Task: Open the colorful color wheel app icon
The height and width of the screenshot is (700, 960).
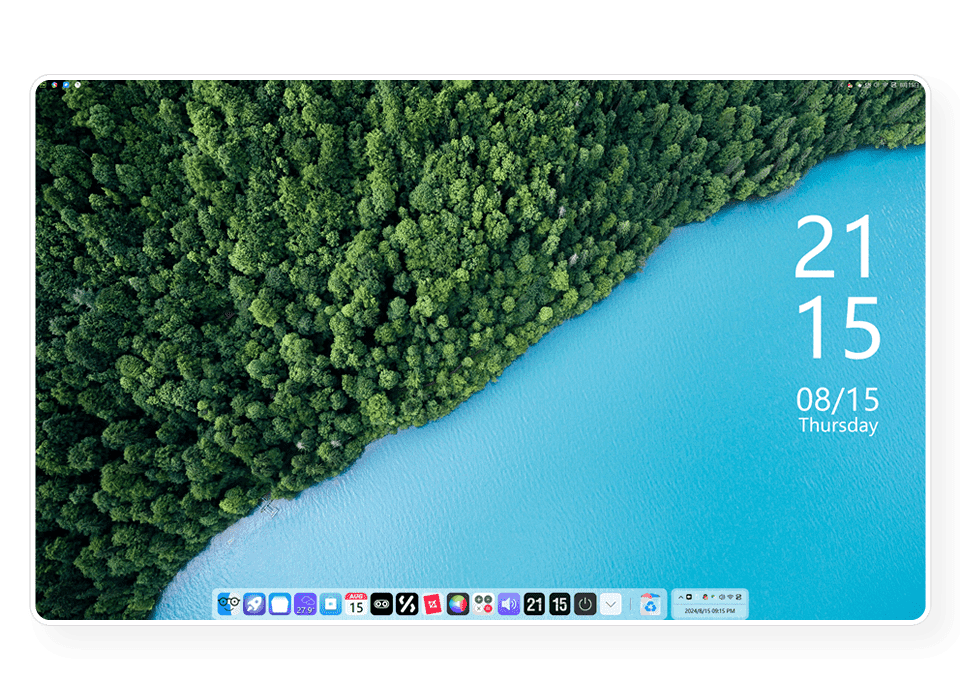Action: [458, 604]
